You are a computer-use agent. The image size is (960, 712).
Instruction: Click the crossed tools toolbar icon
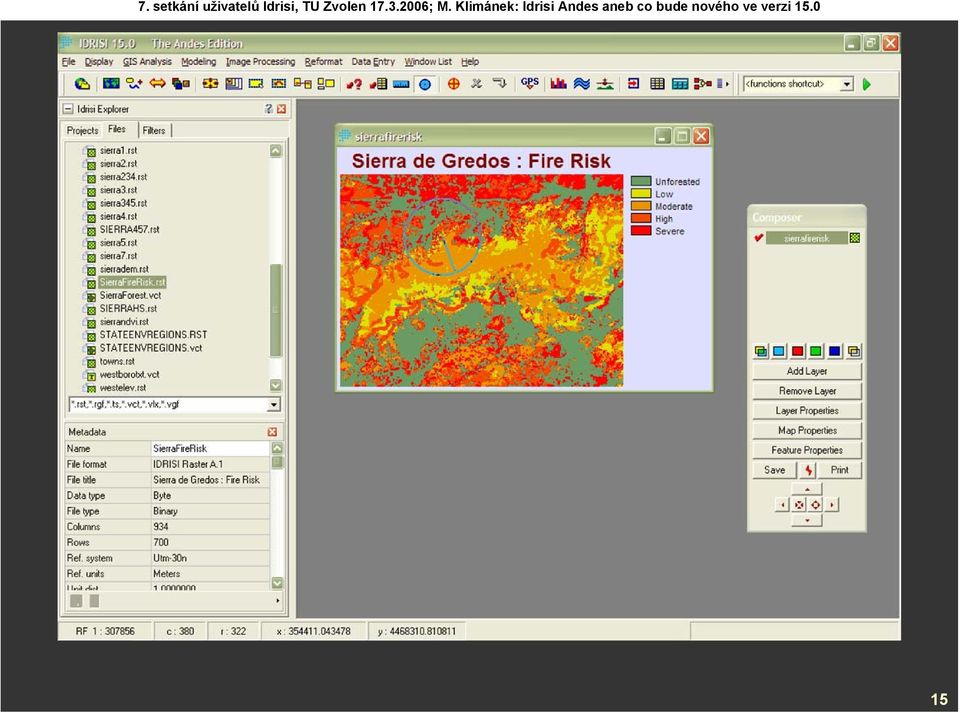pos(476,84)
